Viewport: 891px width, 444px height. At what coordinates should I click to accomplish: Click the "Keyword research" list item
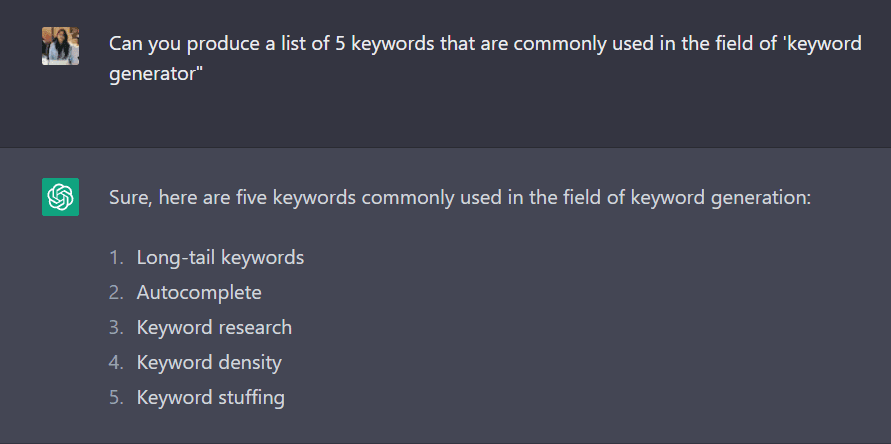(214, 327)
